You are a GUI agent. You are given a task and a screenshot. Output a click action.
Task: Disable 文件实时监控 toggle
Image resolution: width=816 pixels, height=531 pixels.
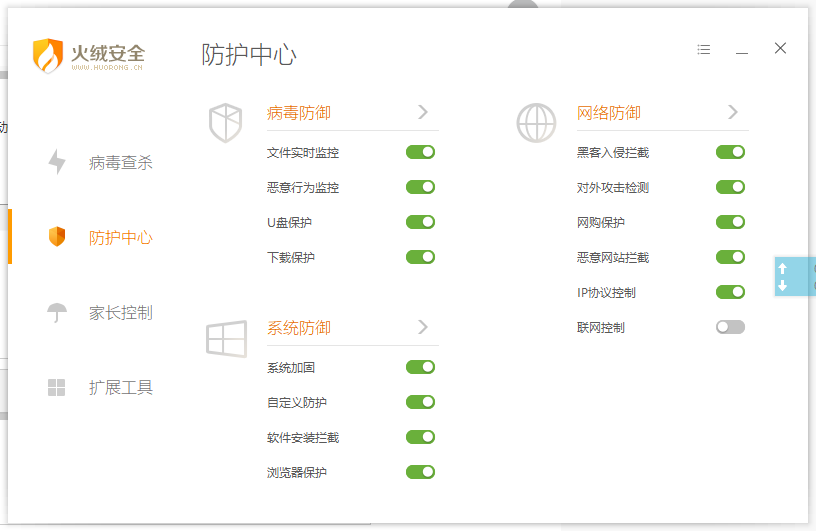[x=420, y=152]
